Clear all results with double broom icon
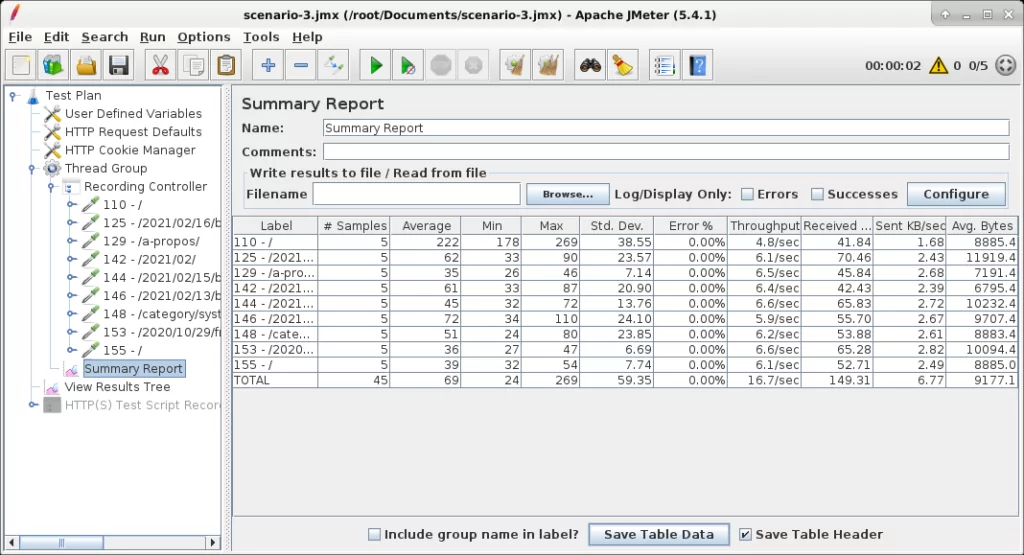Viewport: 1024px width, 555px height. [x=548, y=65]
